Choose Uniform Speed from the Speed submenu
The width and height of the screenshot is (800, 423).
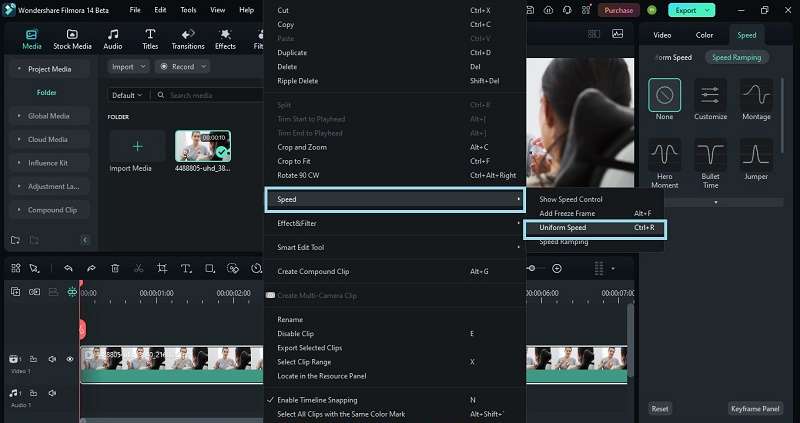tap(595, 228)
